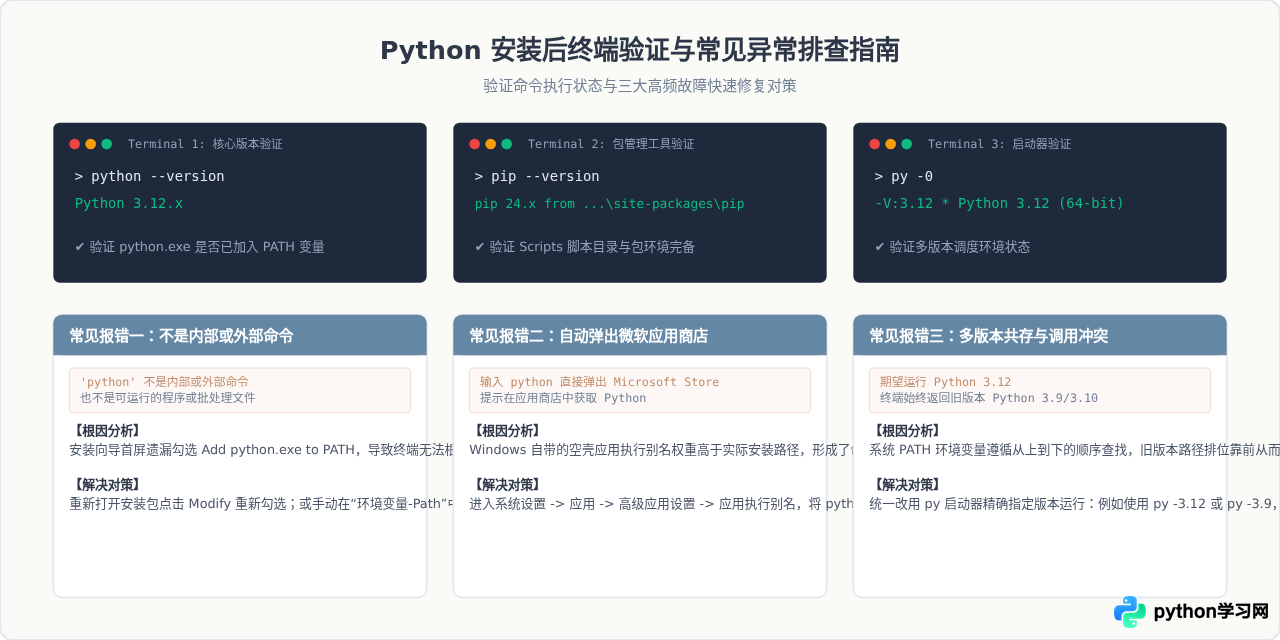Viewport: 1280px width, 640px height.
Task: Select the '> py -0' command line
Action: [904, 176]
